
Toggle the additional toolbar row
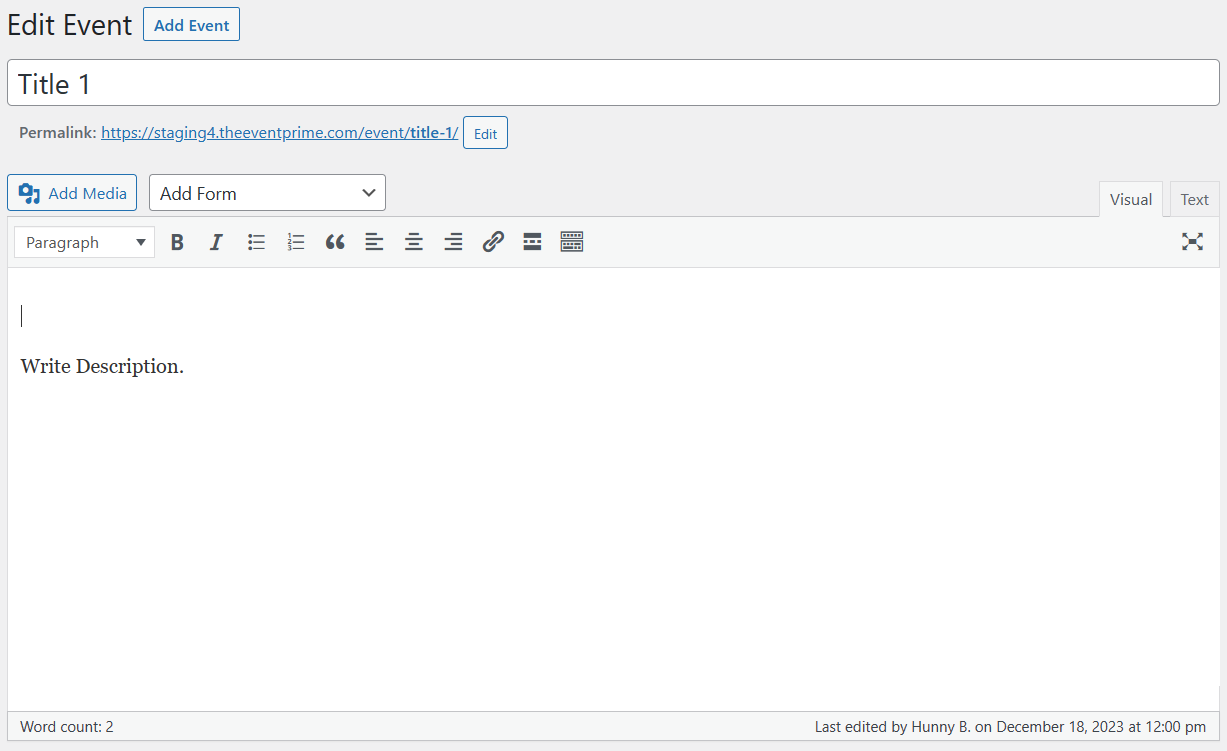[572, 242]
